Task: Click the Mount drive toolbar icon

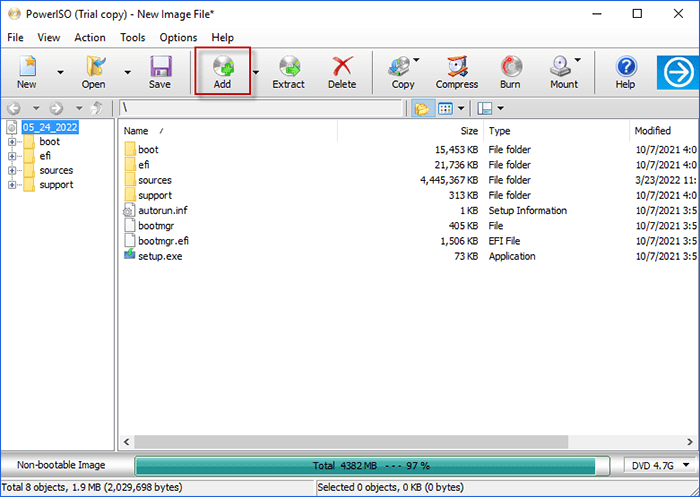Action: point(560,67)
